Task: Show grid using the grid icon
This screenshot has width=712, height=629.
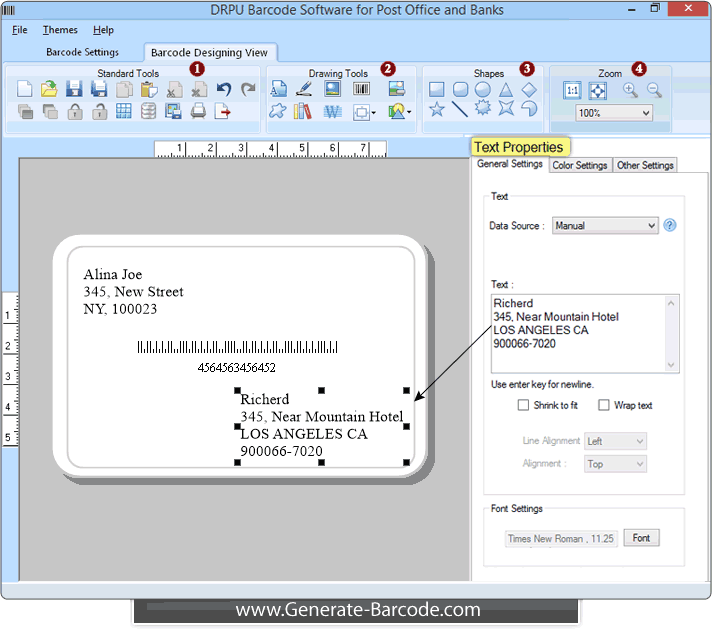Action: click(124, 111)
